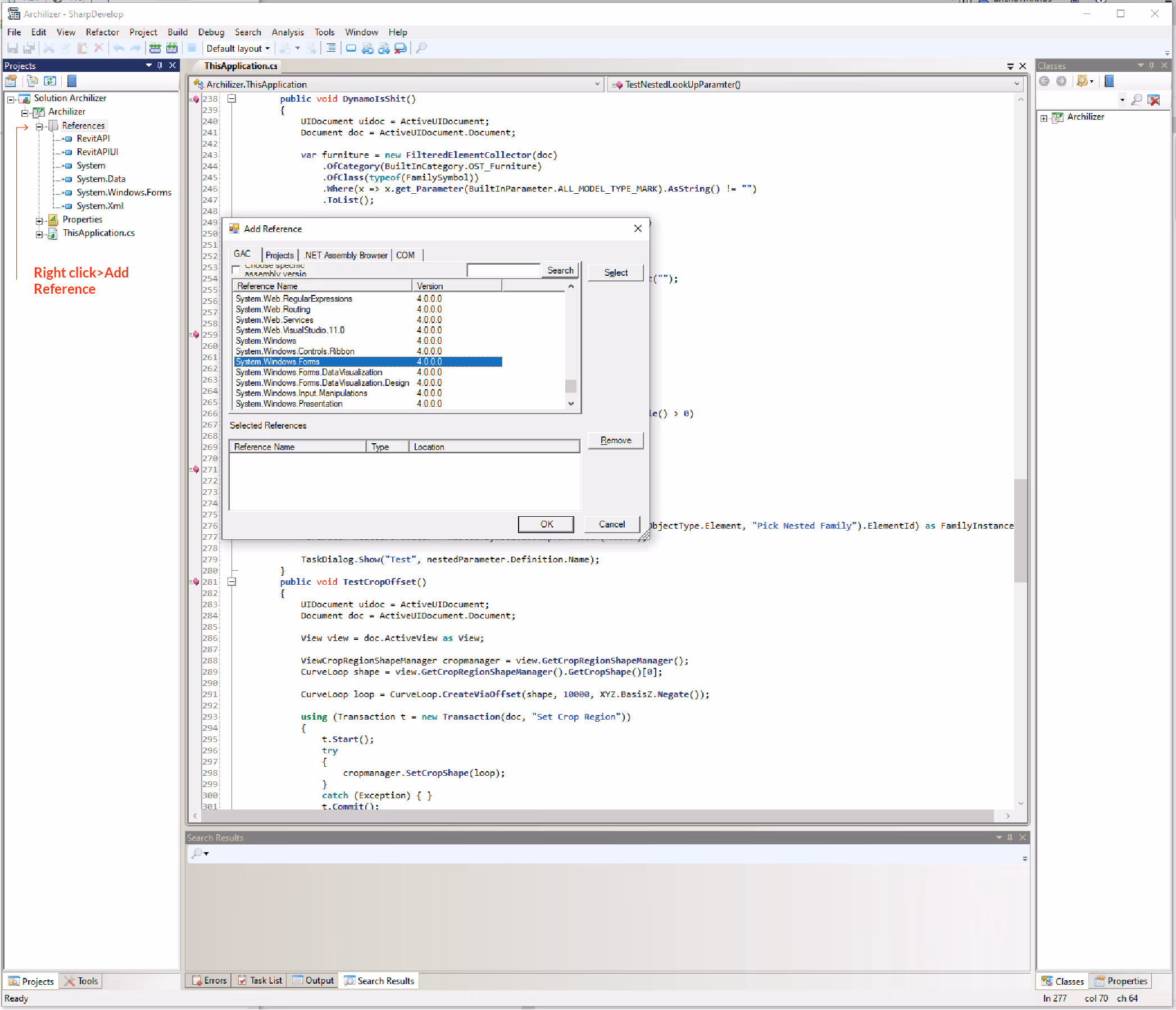The image size is (1176, 1010).
Task: Click the Search Results magnifier dropdown icon
Action: [200, 853]
